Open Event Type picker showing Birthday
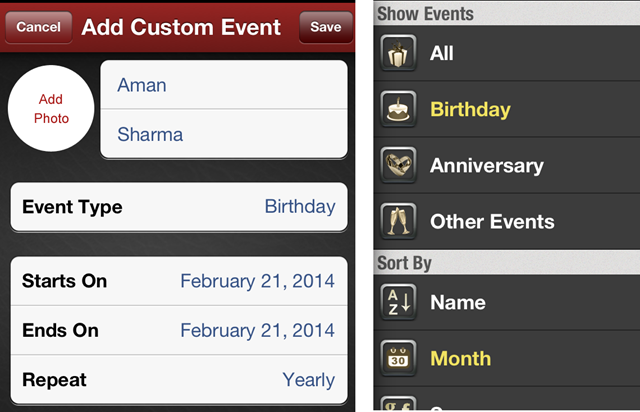640x412 pixels. (179, 207)
